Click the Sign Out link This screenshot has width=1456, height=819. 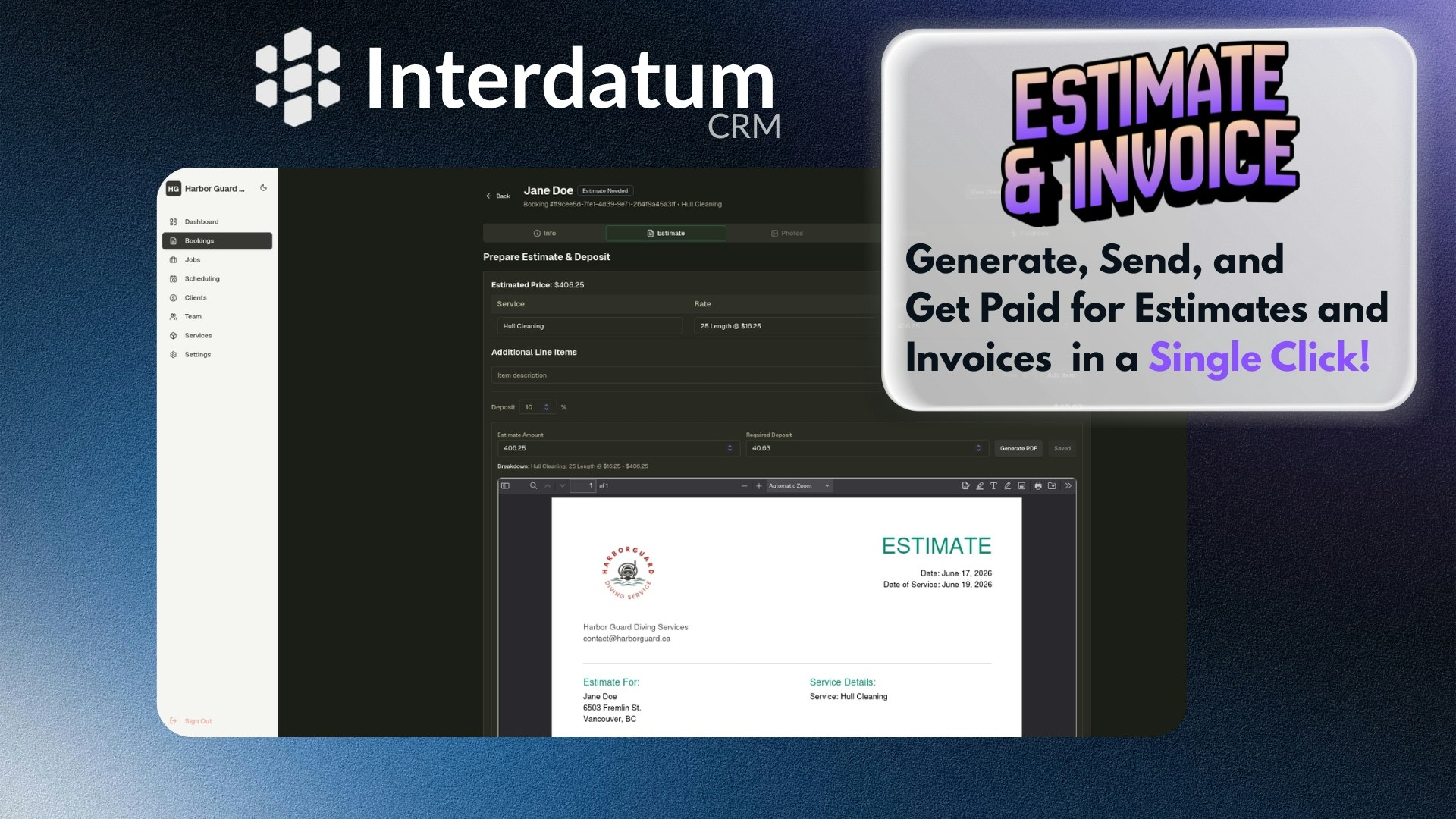coord(191,721)
